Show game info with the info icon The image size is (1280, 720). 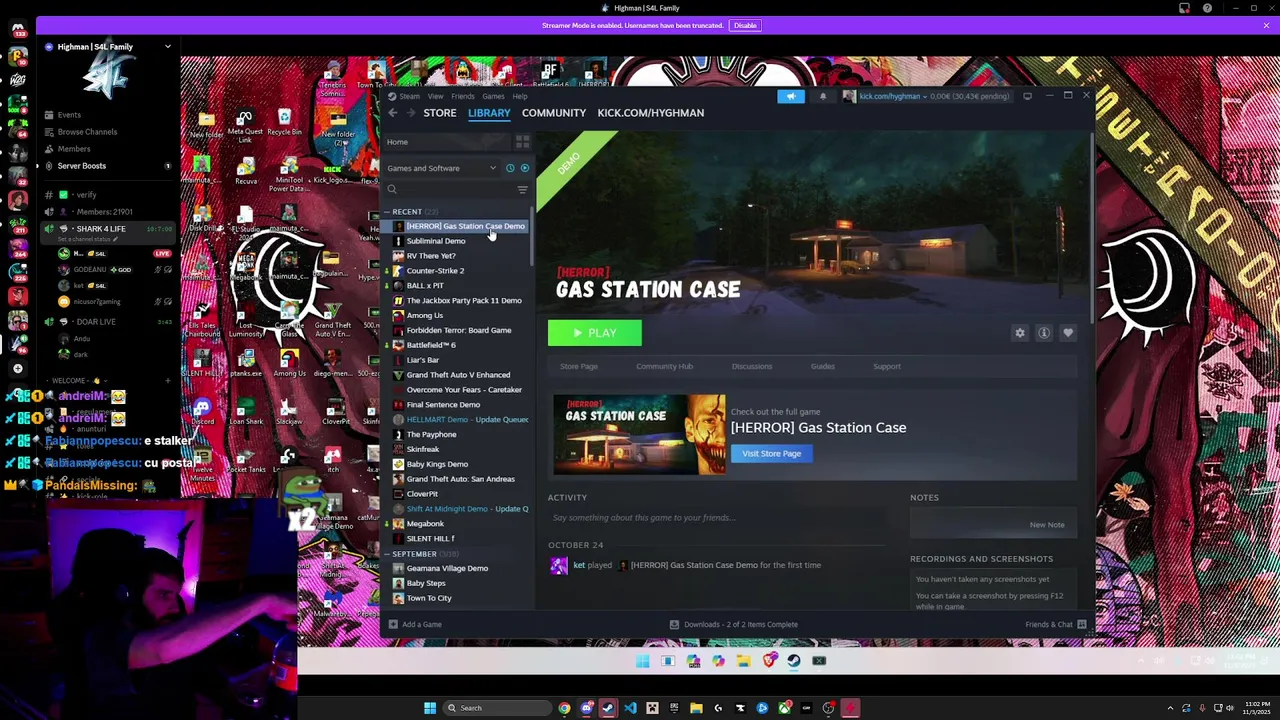point(1044,333)
